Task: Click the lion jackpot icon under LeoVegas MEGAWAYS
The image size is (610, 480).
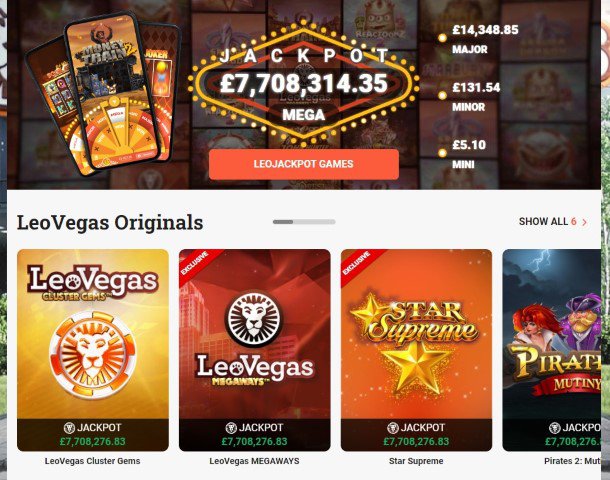Action: pyautogui.click(x=231, y=428)
